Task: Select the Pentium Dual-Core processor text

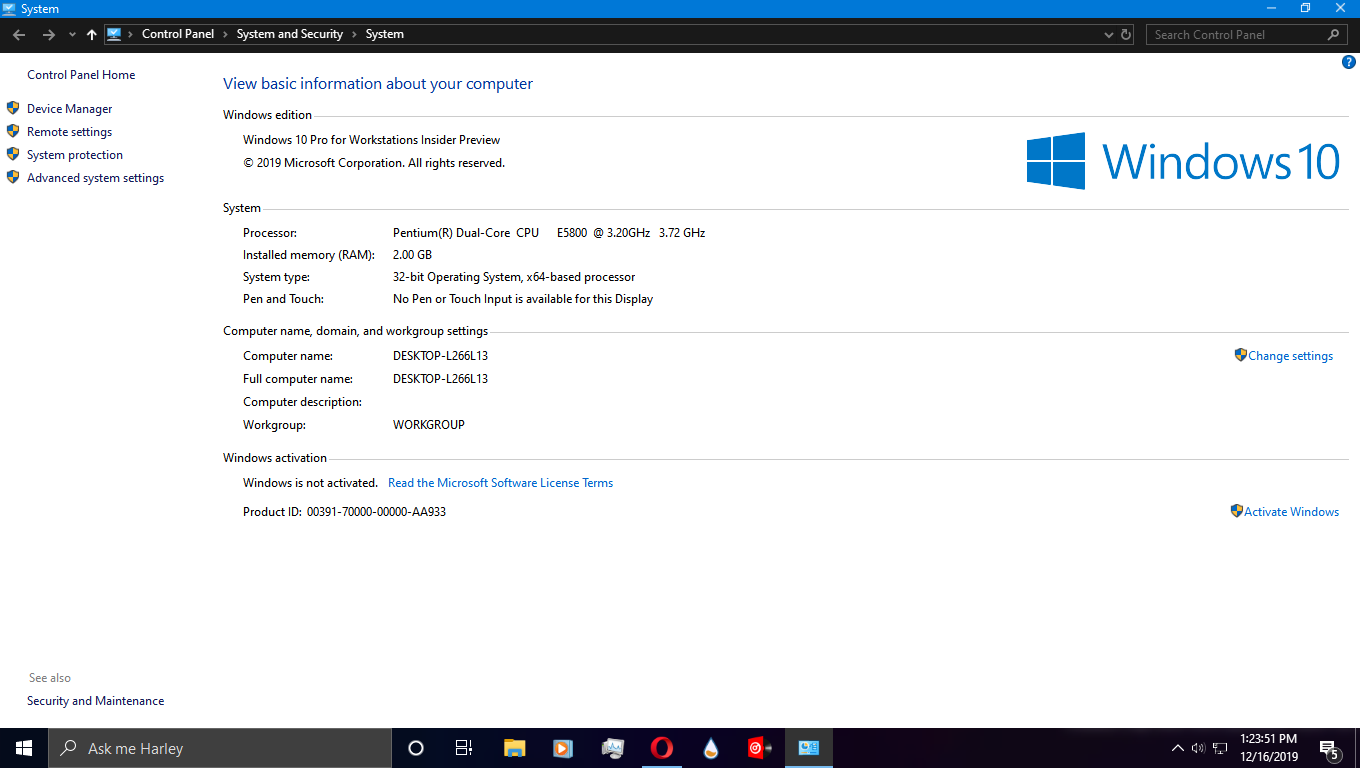Action: point(549,233)
